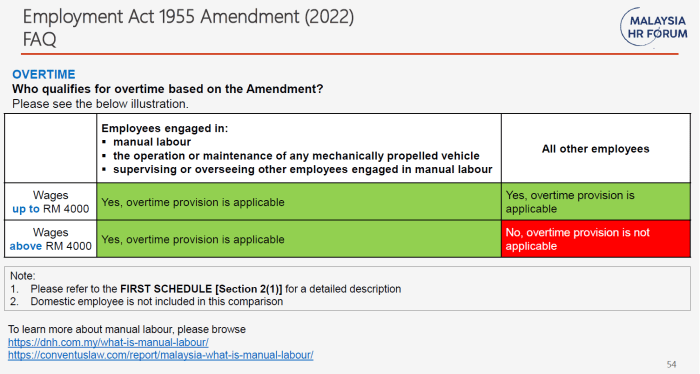Click the slide page number 54

point(671,365)
